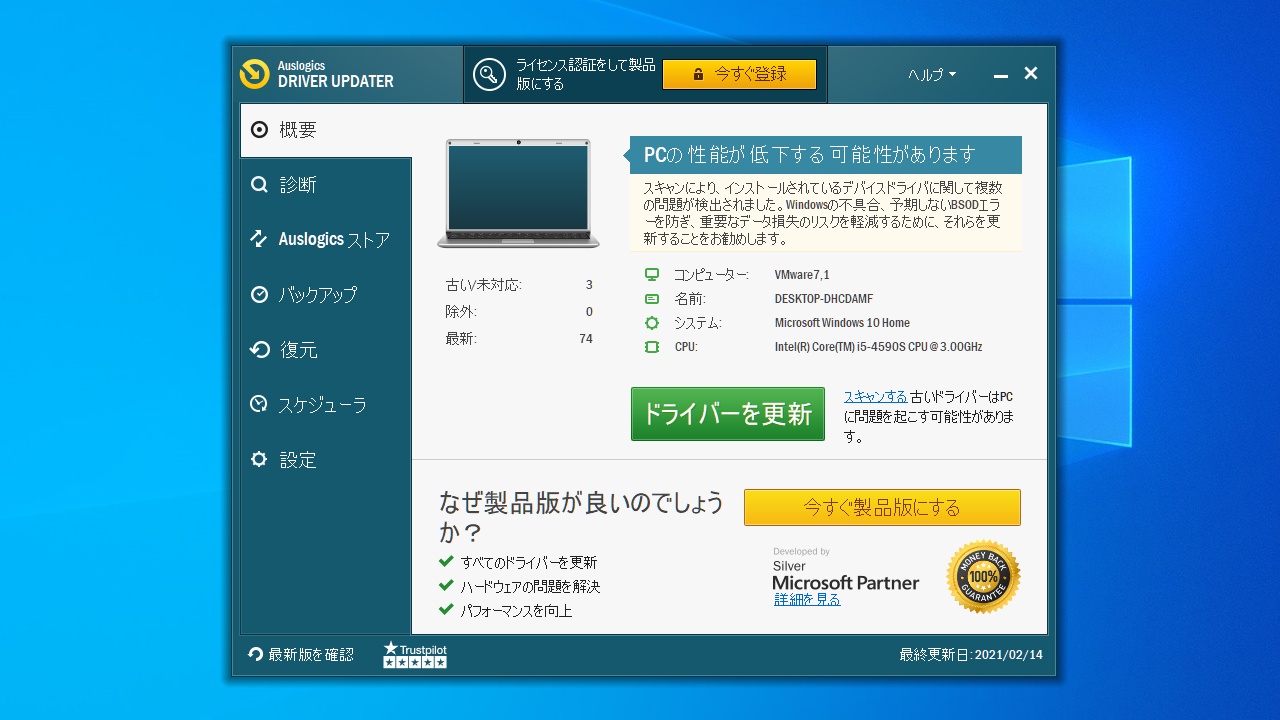Viewport: 1280px width, 720px height.
Task: Click the コンピューター monitor icon
Action: (652, 275)
